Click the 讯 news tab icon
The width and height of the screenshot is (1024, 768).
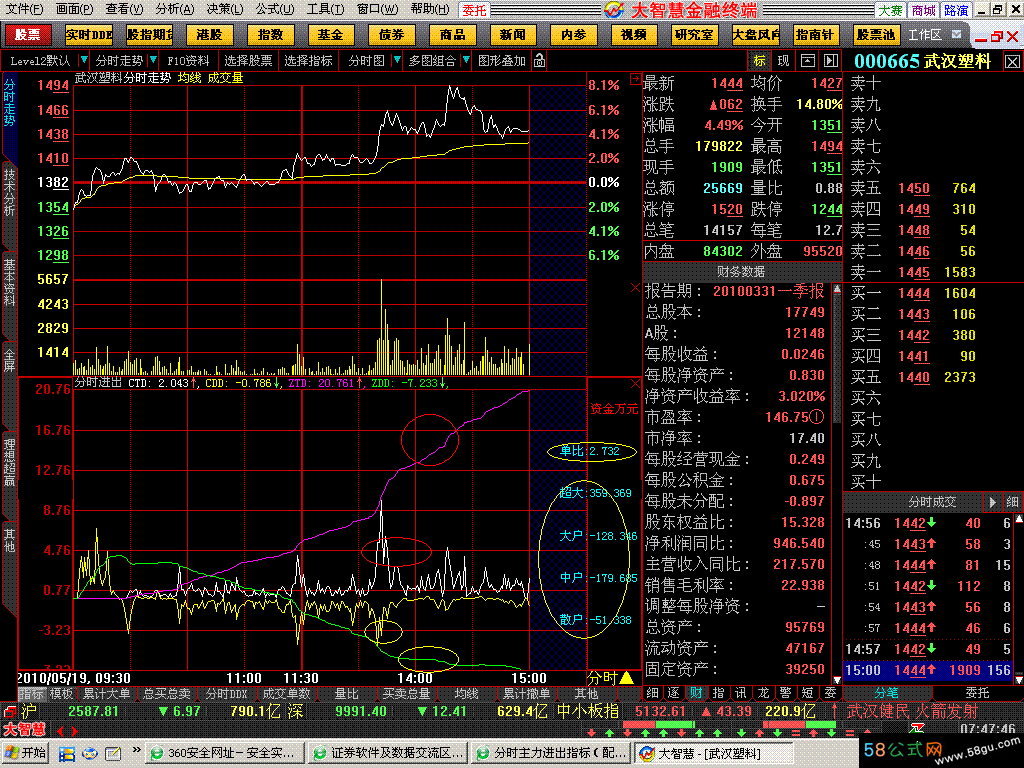[x=741, y=693]
